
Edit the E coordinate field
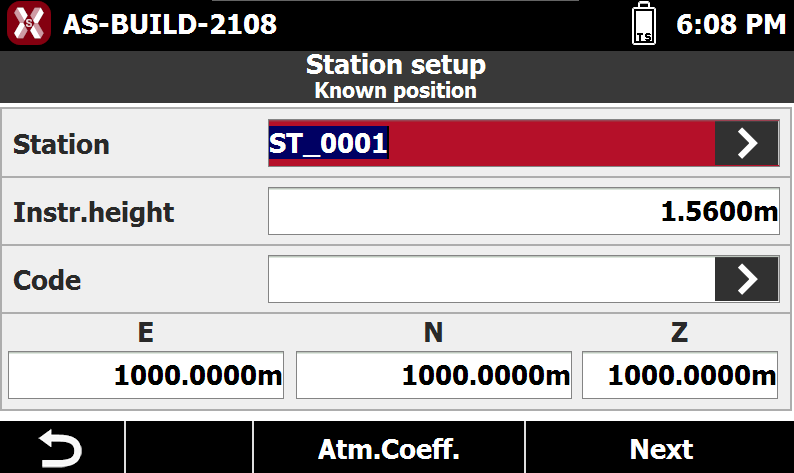click(146, 375)
